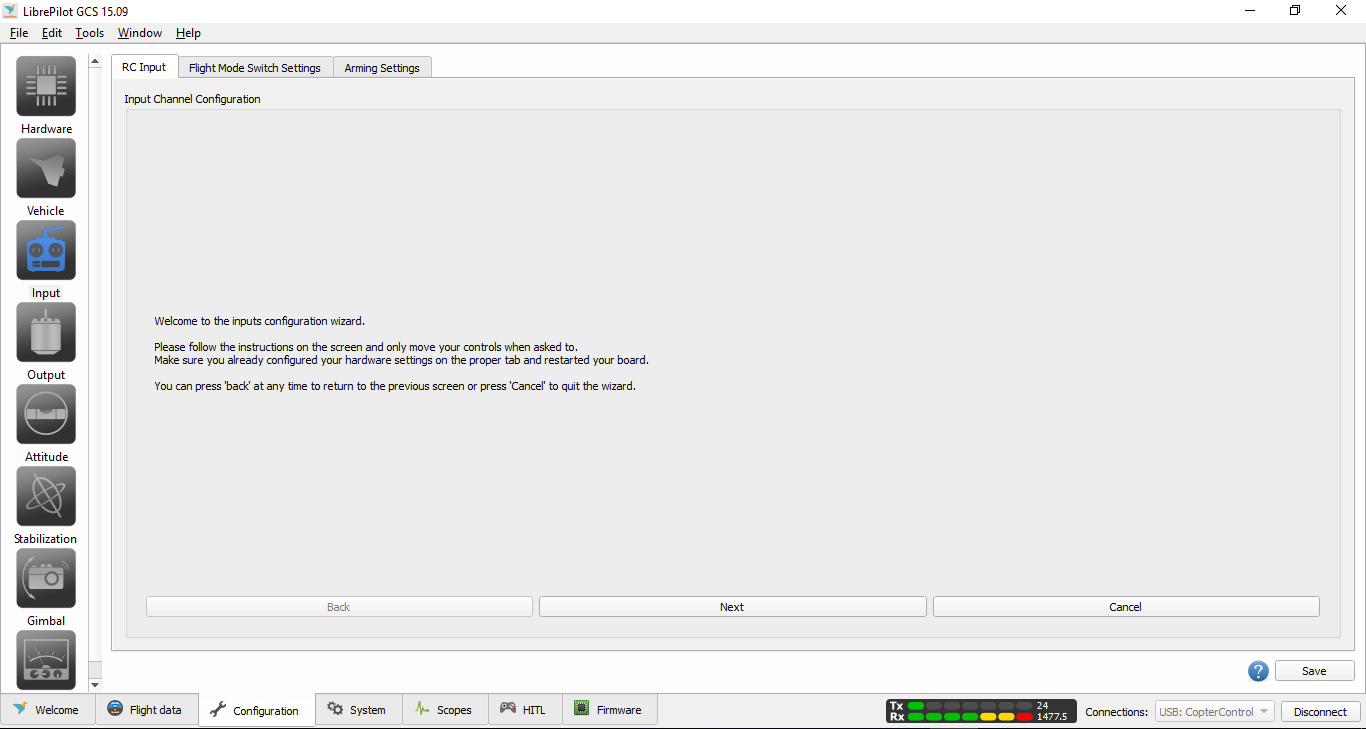This screenshot has height=729, width=1366.
Task: Open the HITL workspace tab
Action: 525,710
